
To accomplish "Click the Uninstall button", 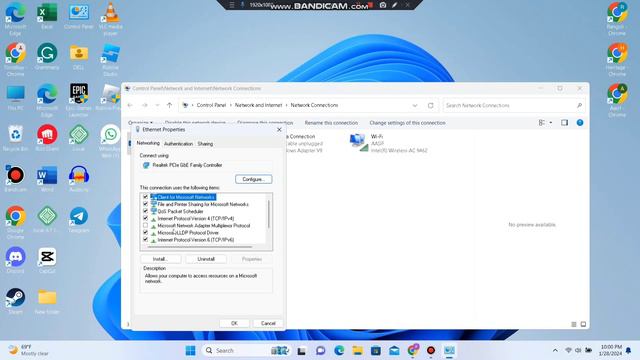I will [x=206, y=259].
